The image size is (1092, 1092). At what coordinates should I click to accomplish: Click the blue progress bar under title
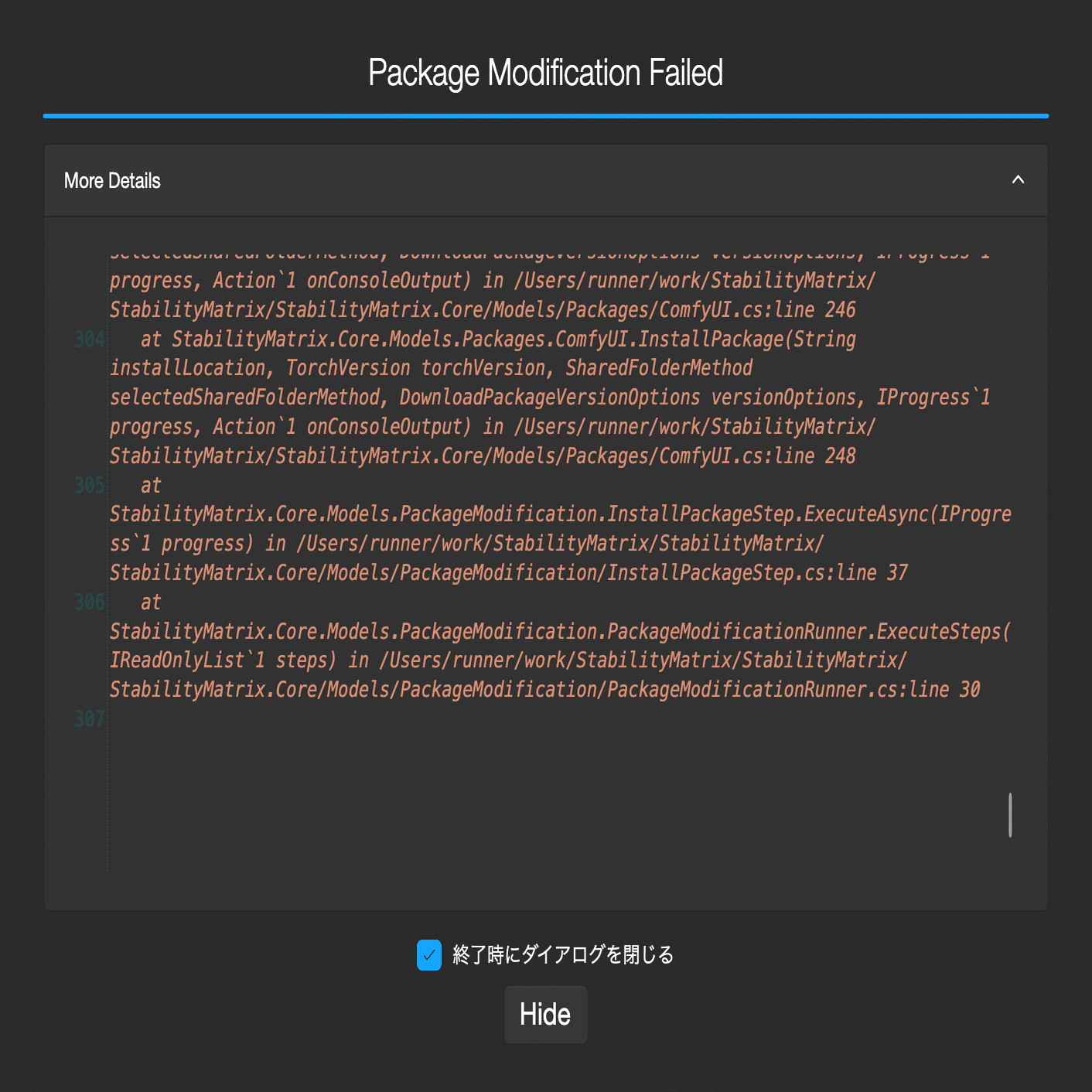click(545, 116)
